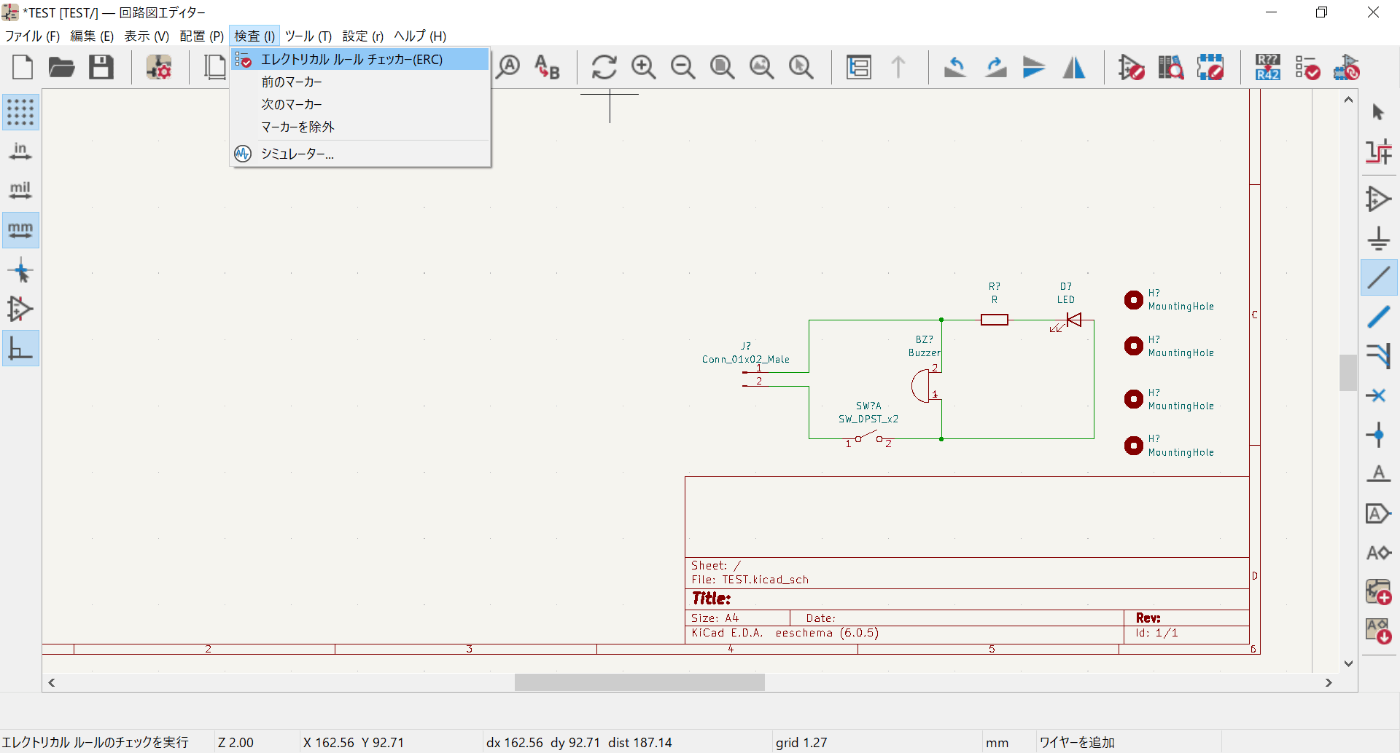Select the Add Bus tool

tap(1379, 316)
